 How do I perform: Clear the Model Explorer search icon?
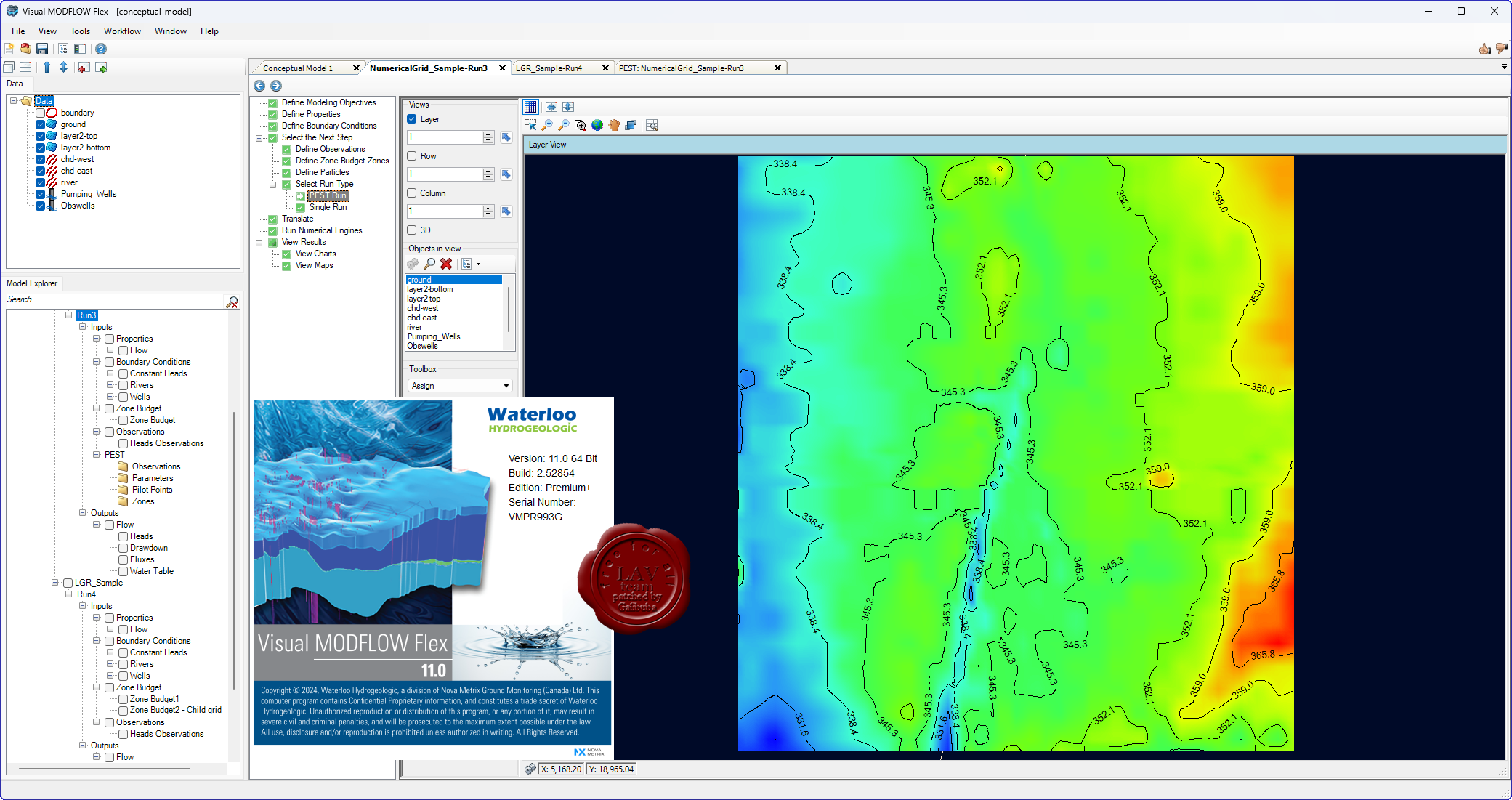tap(233, 302)
